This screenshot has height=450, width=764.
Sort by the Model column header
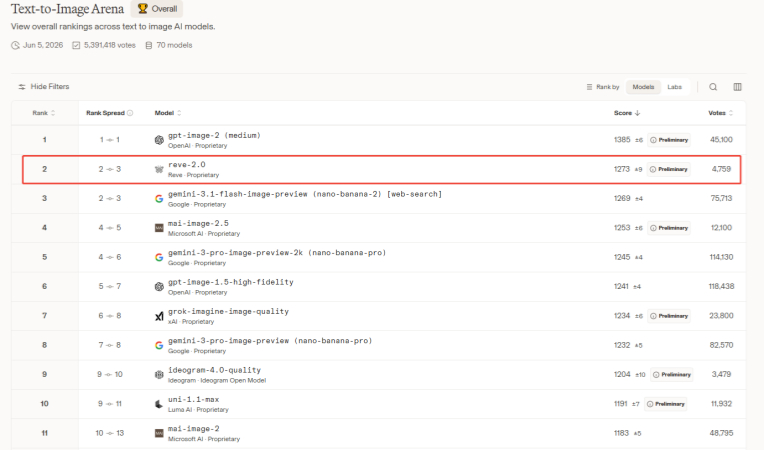coord(168,113)
